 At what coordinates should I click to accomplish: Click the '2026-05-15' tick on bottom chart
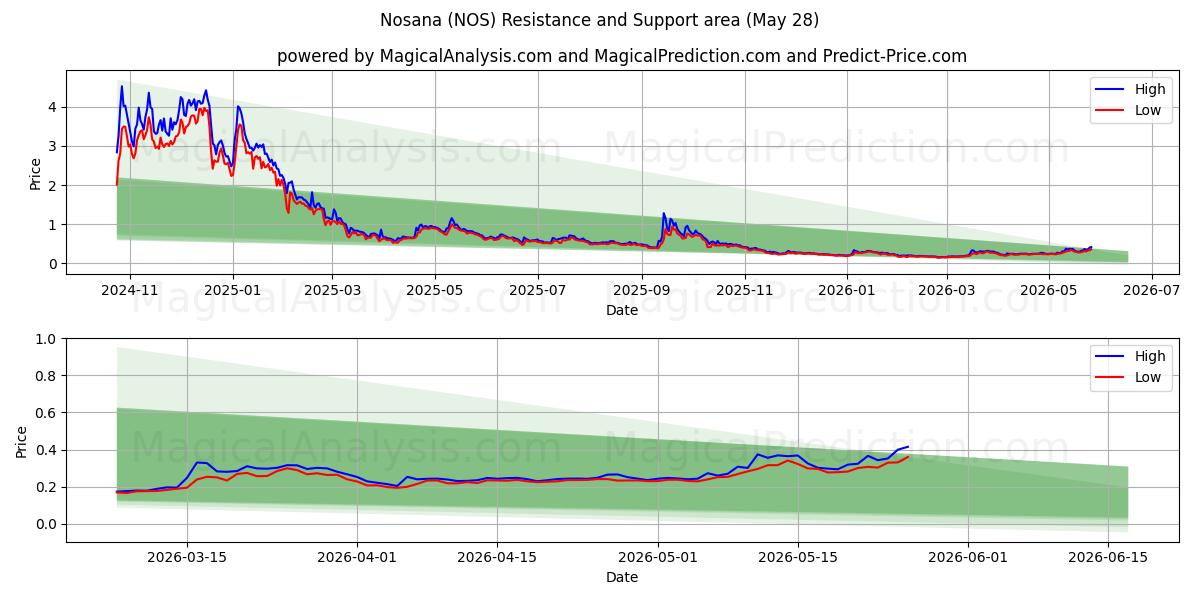[x=798, y=558]
